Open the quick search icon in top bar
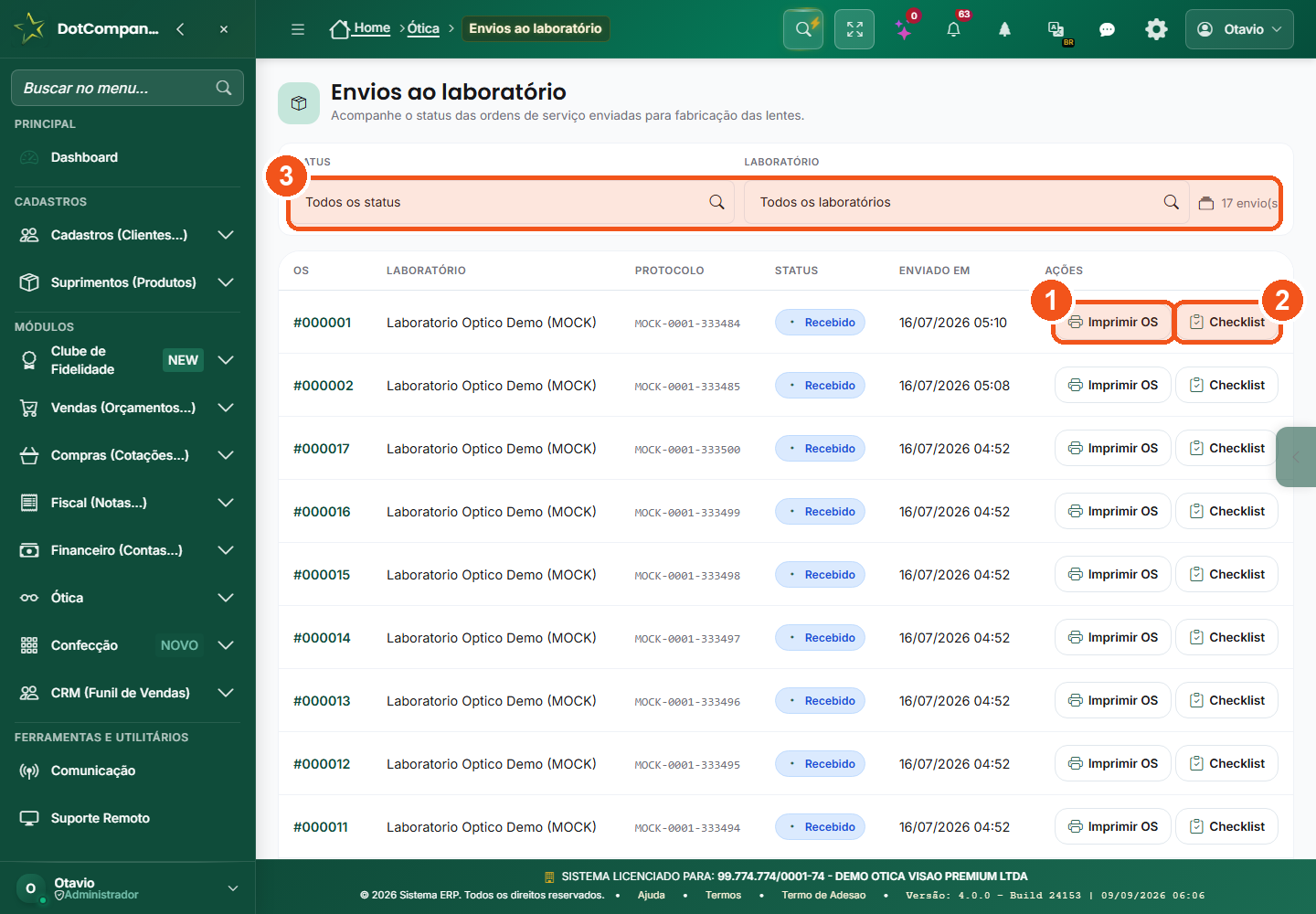The width and height of the screenshot is (1316, 914). pos(803,29)
